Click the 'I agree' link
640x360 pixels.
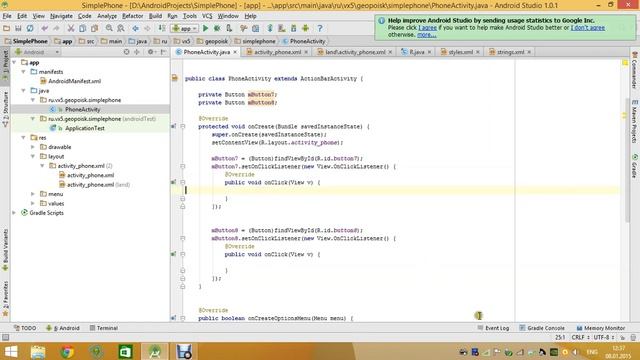[427, 28]
